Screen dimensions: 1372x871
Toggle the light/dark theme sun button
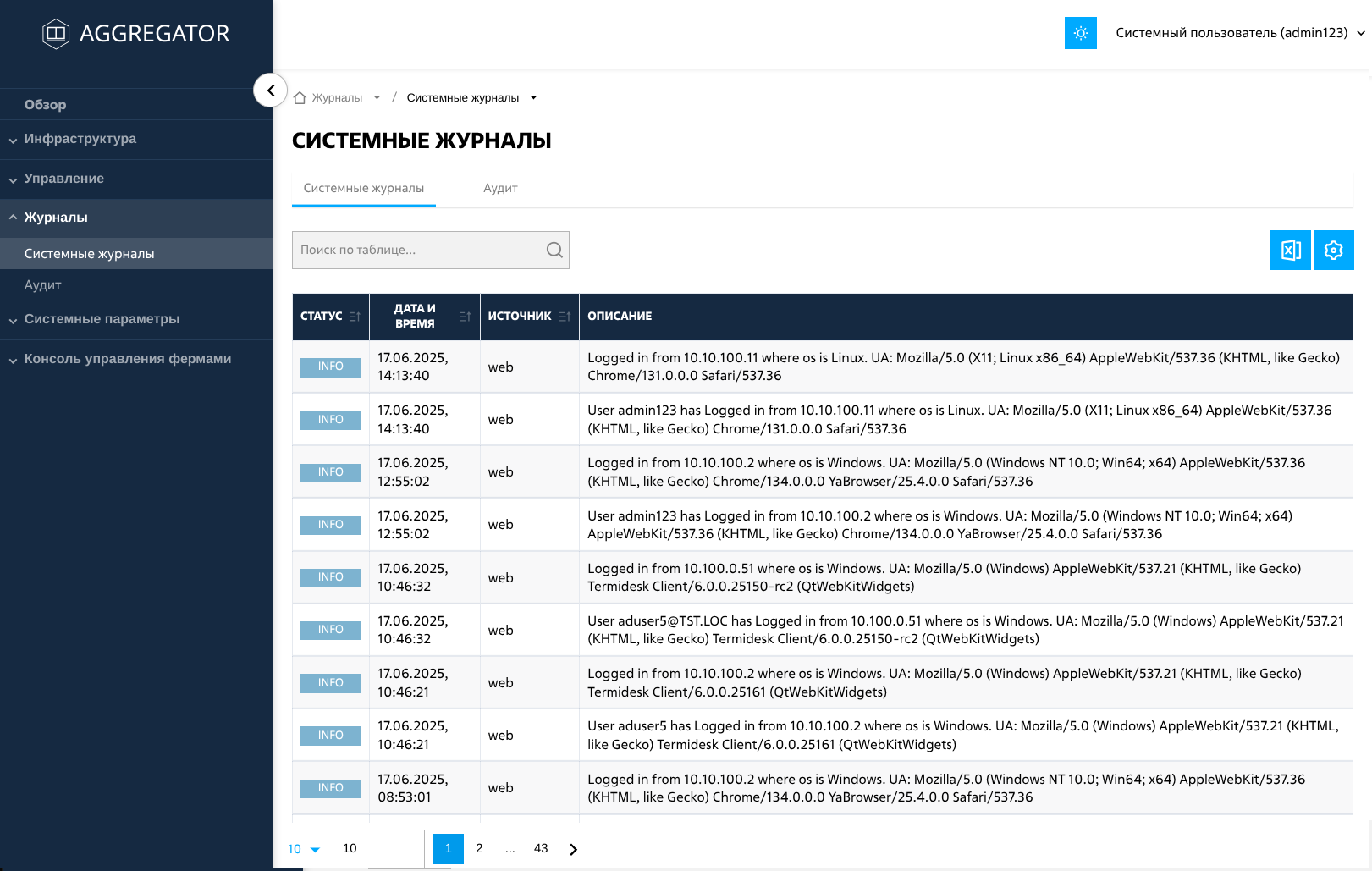pyautogui.click(x=1080, y=33)
